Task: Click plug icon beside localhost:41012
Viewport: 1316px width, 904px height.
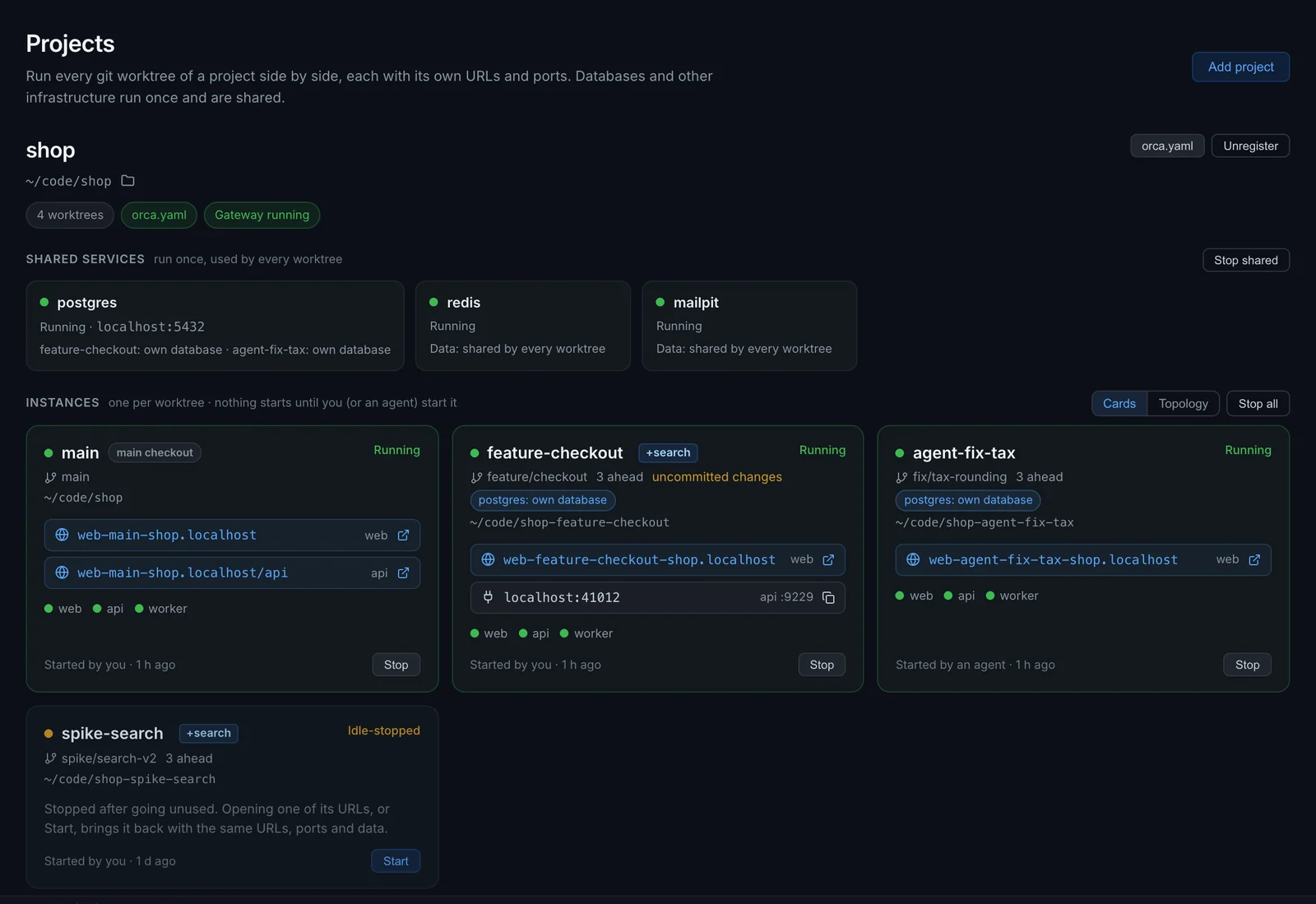Action: click(x=488, y=597)
